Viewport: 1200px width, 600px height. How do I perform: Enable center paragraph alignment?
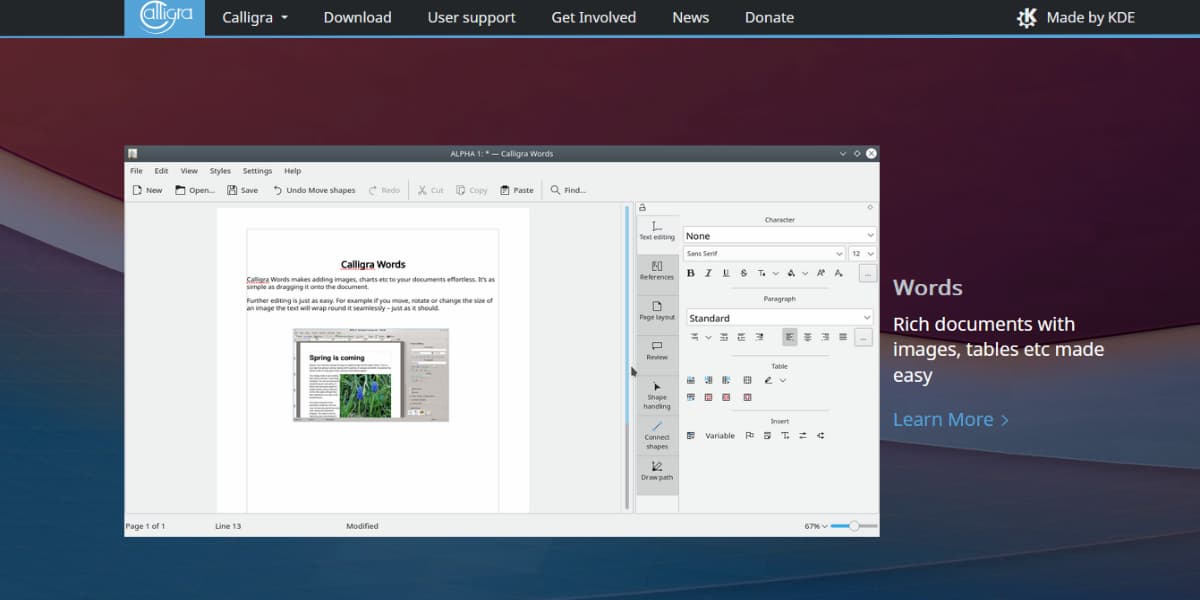click(x=807, y=337)
